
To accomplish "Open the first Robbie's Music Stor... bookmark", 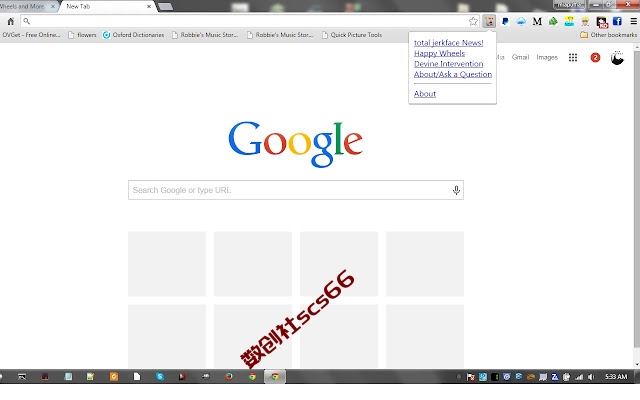I will coord(205,35).
